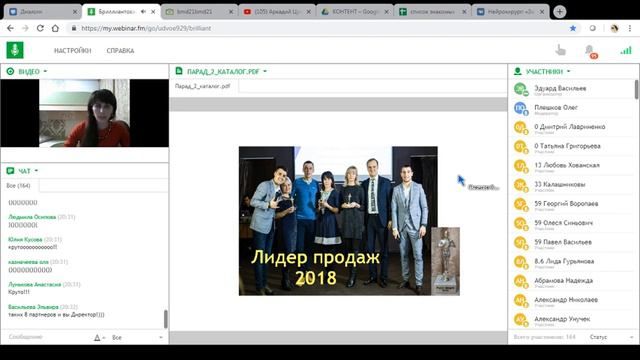640x360 pixels.
Task: Expand the ПАРАД_2_КАТАЛОГ.PDF dropdown
Action: click(265, 71)
